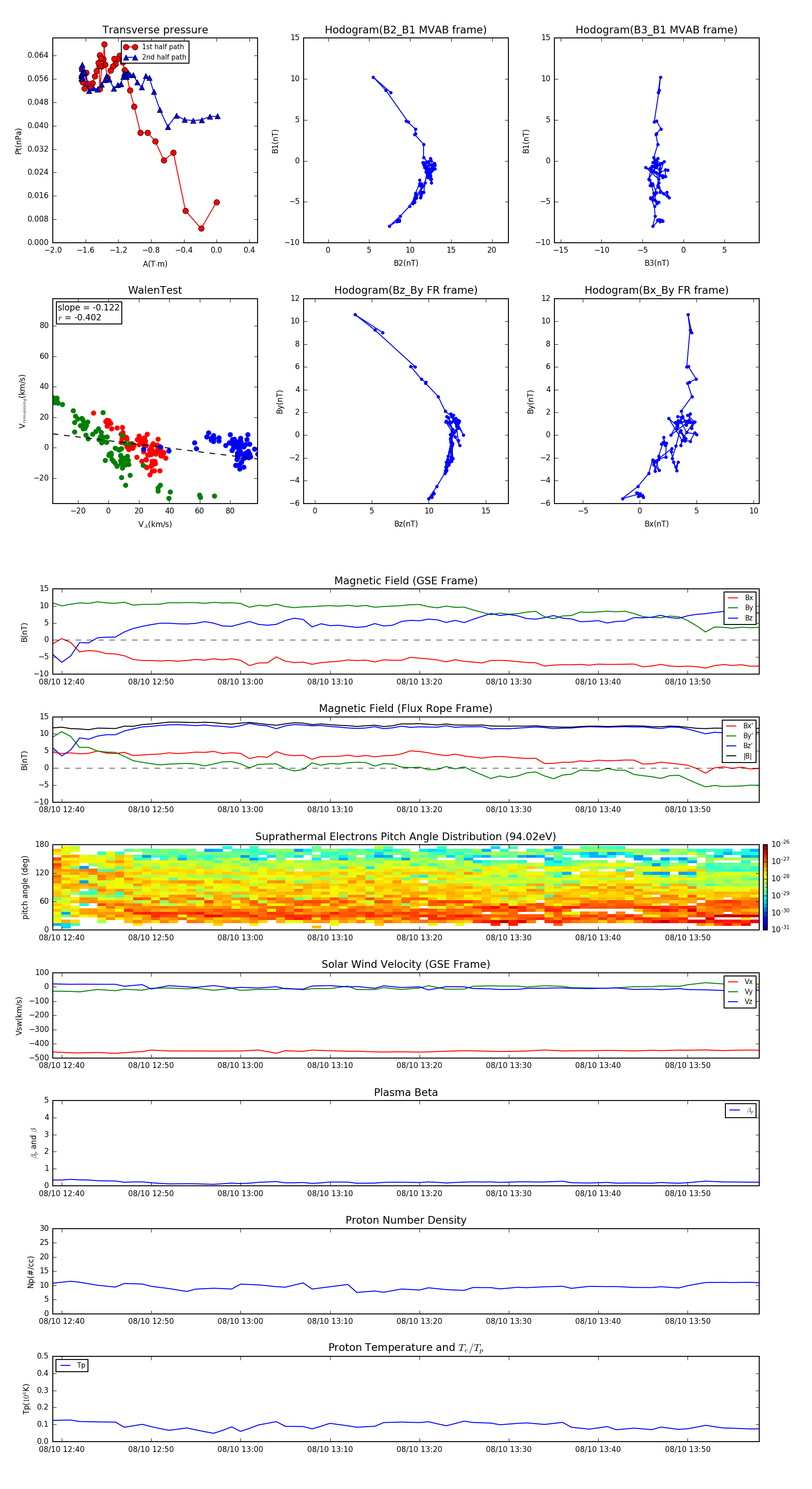Click the 'Proton Number Density' title
812x1489 pixels.
coord(406,1220)
